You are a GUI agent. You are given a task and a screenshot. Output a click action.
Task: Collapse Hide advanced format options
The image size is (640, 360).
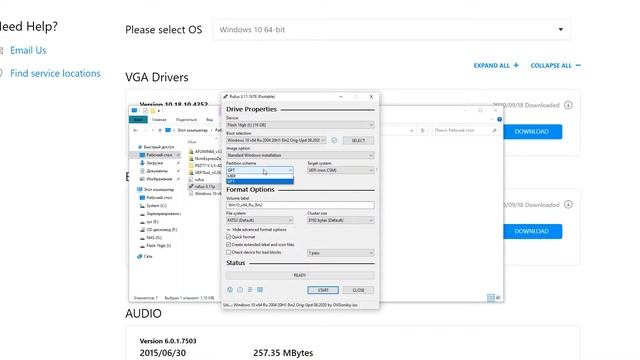[x=256, y=230]
